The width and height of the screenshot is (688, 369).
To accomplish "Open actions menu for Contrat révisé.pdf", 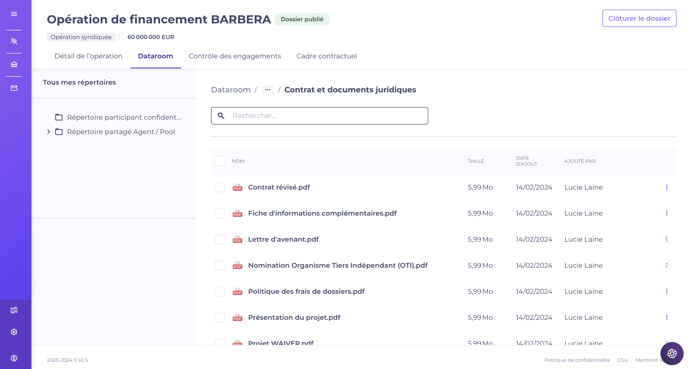I will (666, 187).
